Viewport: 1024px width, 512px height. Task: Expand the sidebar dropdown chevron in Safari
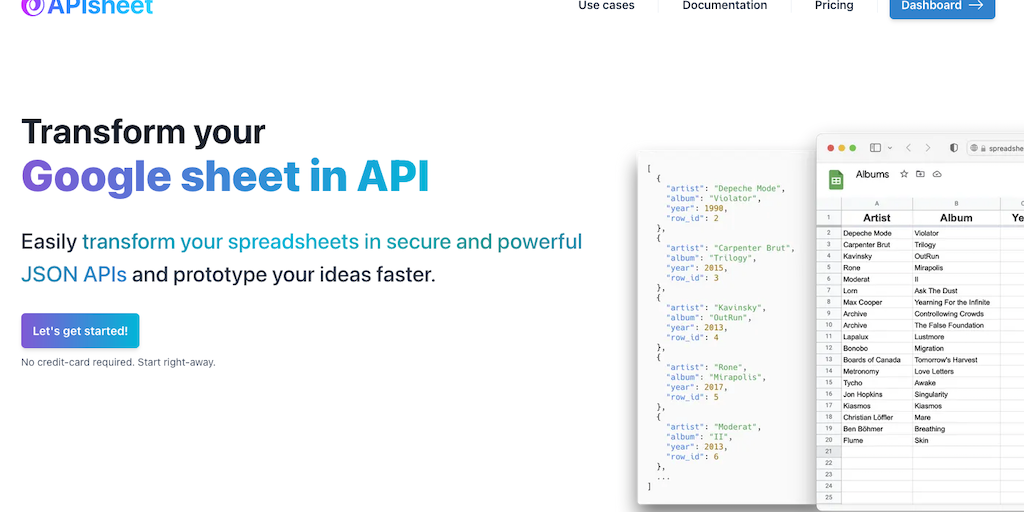(x=888, y=148)
